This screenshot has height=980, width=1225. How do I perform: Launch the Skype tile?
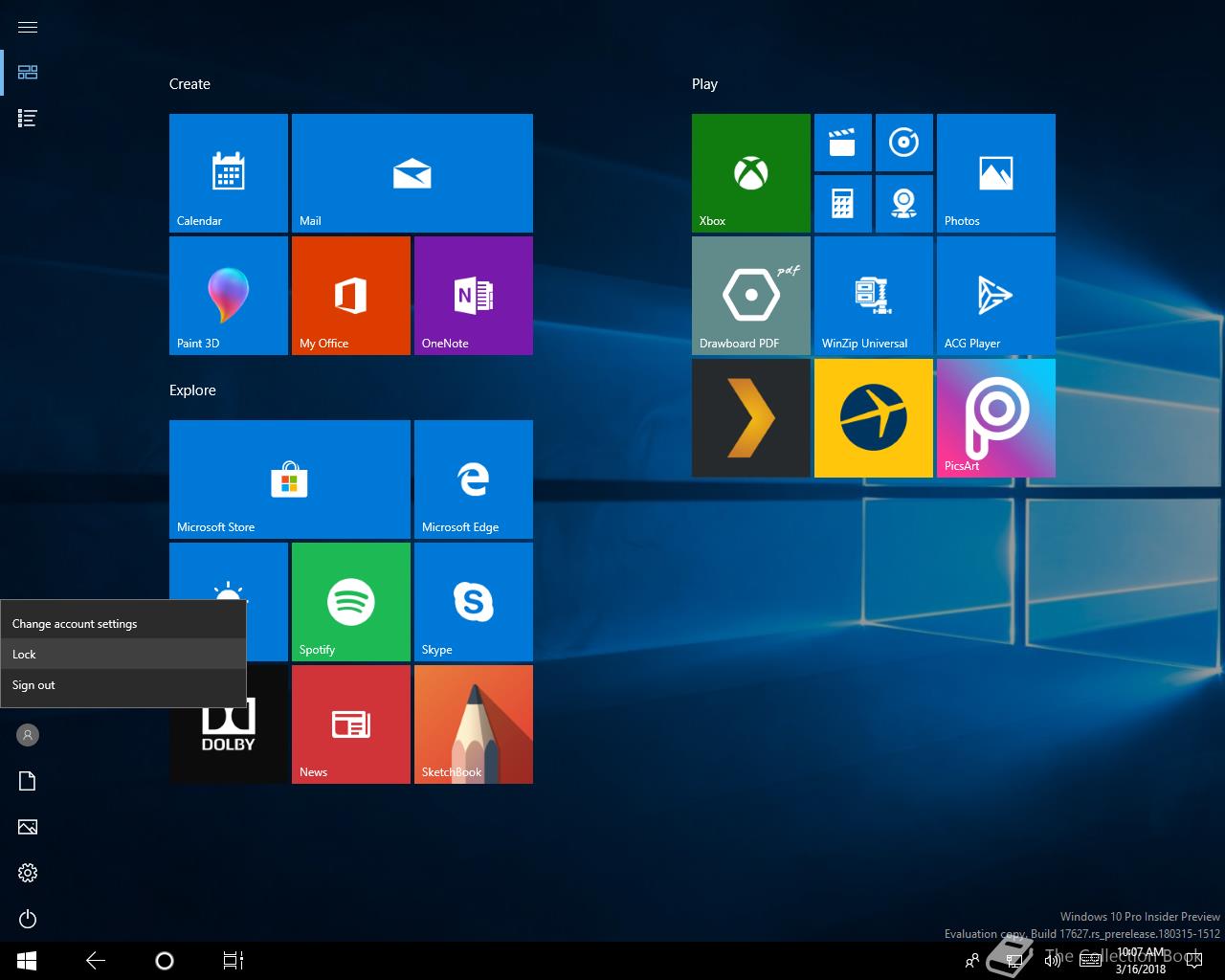tap(474, 602)
